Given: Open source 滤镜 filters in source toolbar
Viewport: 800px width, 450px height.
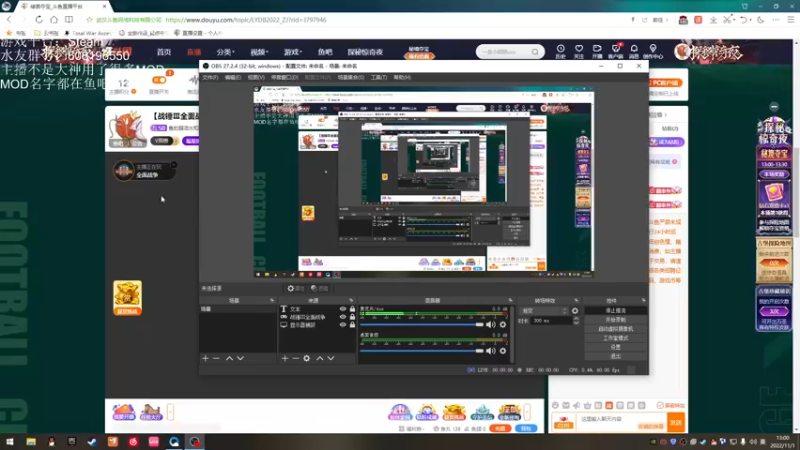Looking at the screenshot, I should coord(319,288).
